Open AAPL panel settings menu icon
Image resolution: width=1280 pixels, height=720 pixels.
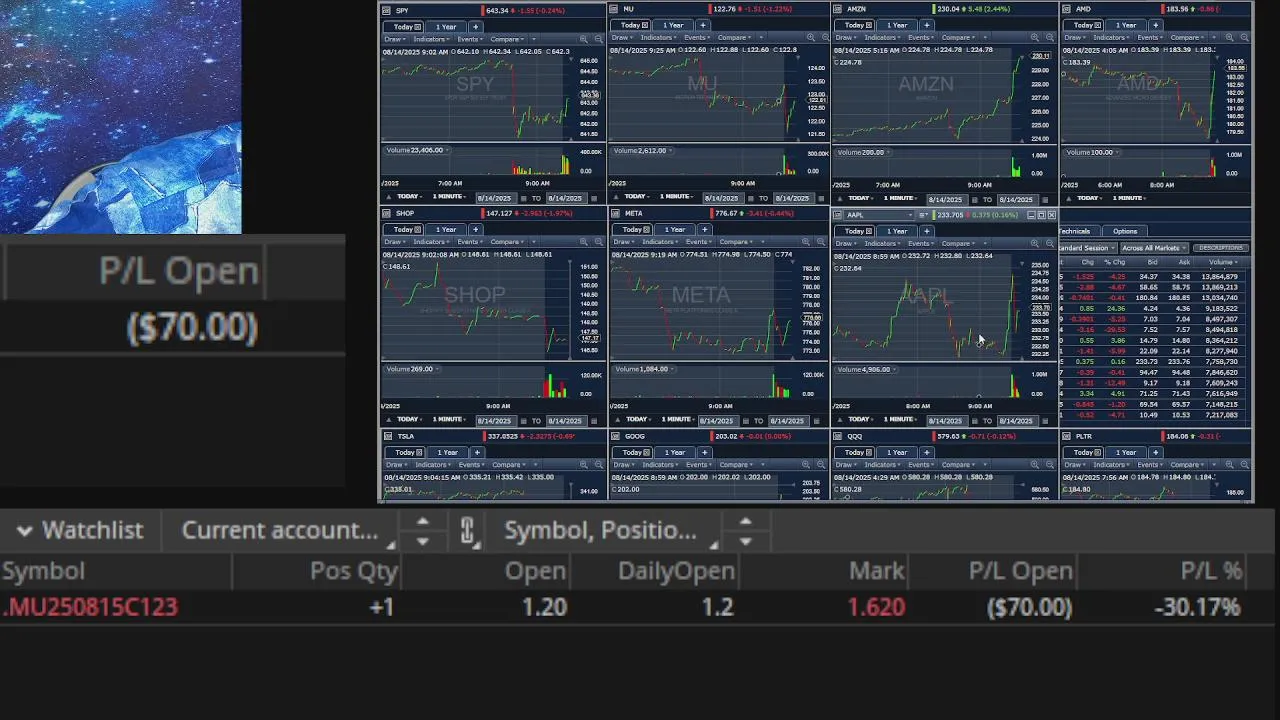(925, 215)
